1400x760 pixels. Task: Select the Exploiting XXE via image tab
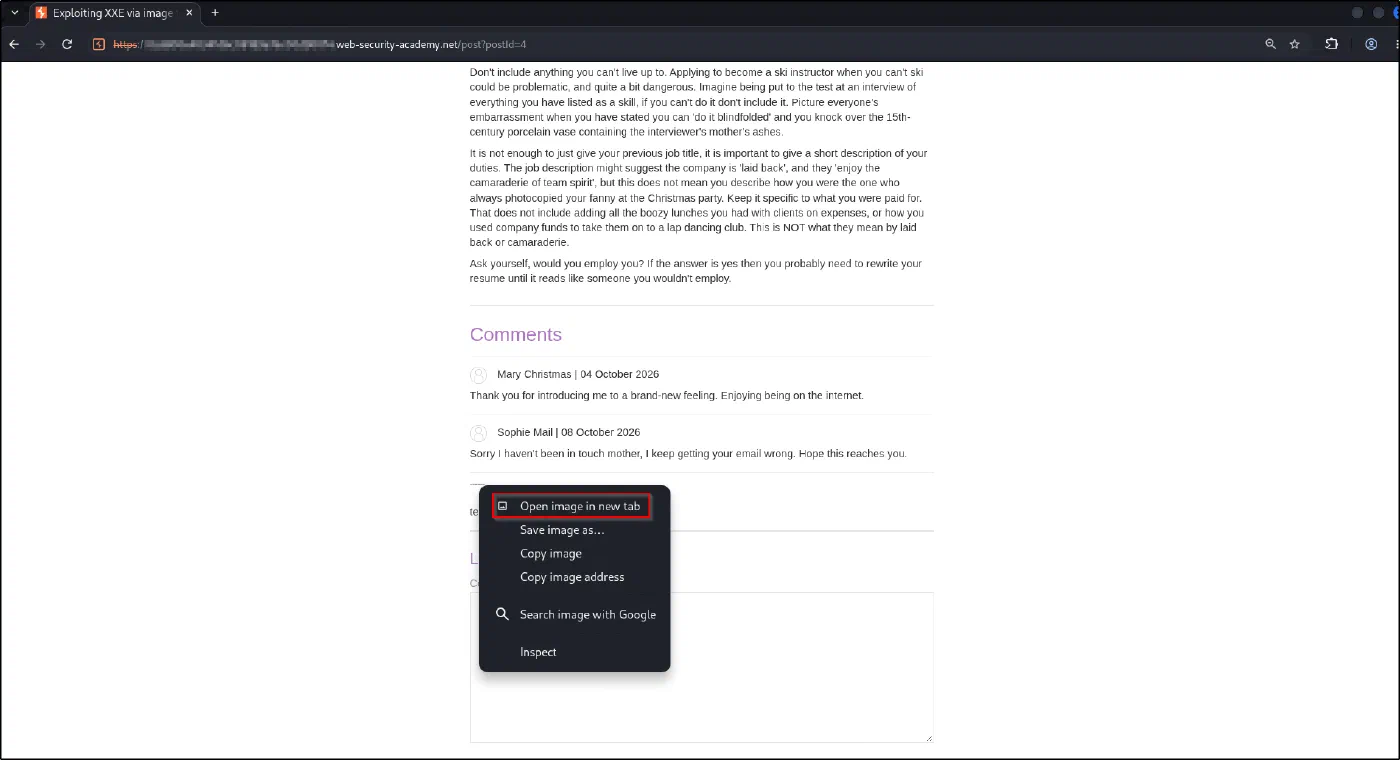pyautogui.click(x=113, y=13)
